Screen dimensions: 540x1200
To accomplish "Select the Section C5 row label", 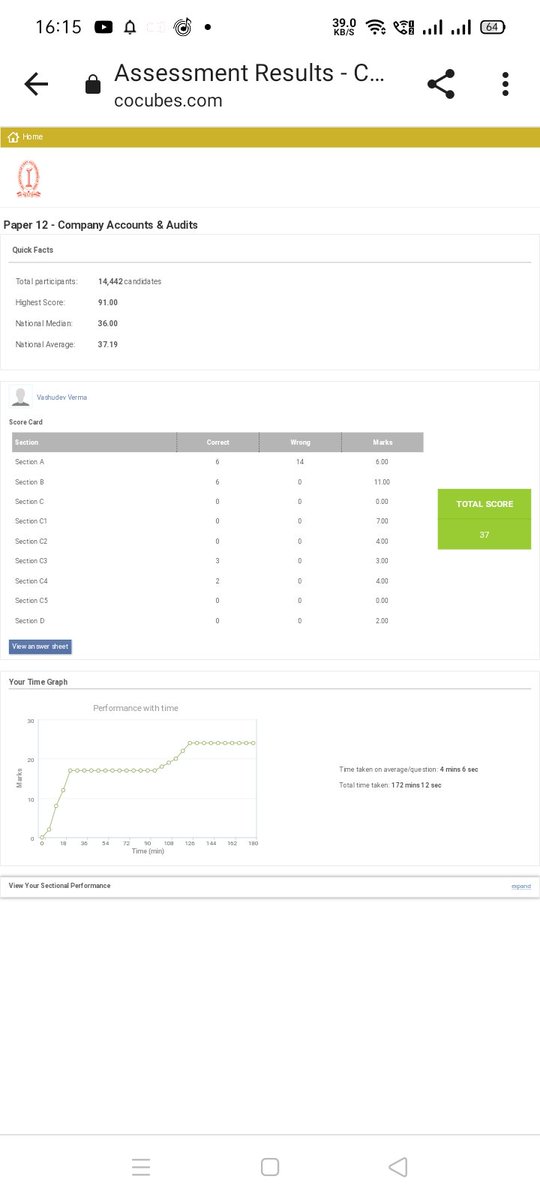I will 31,601.
